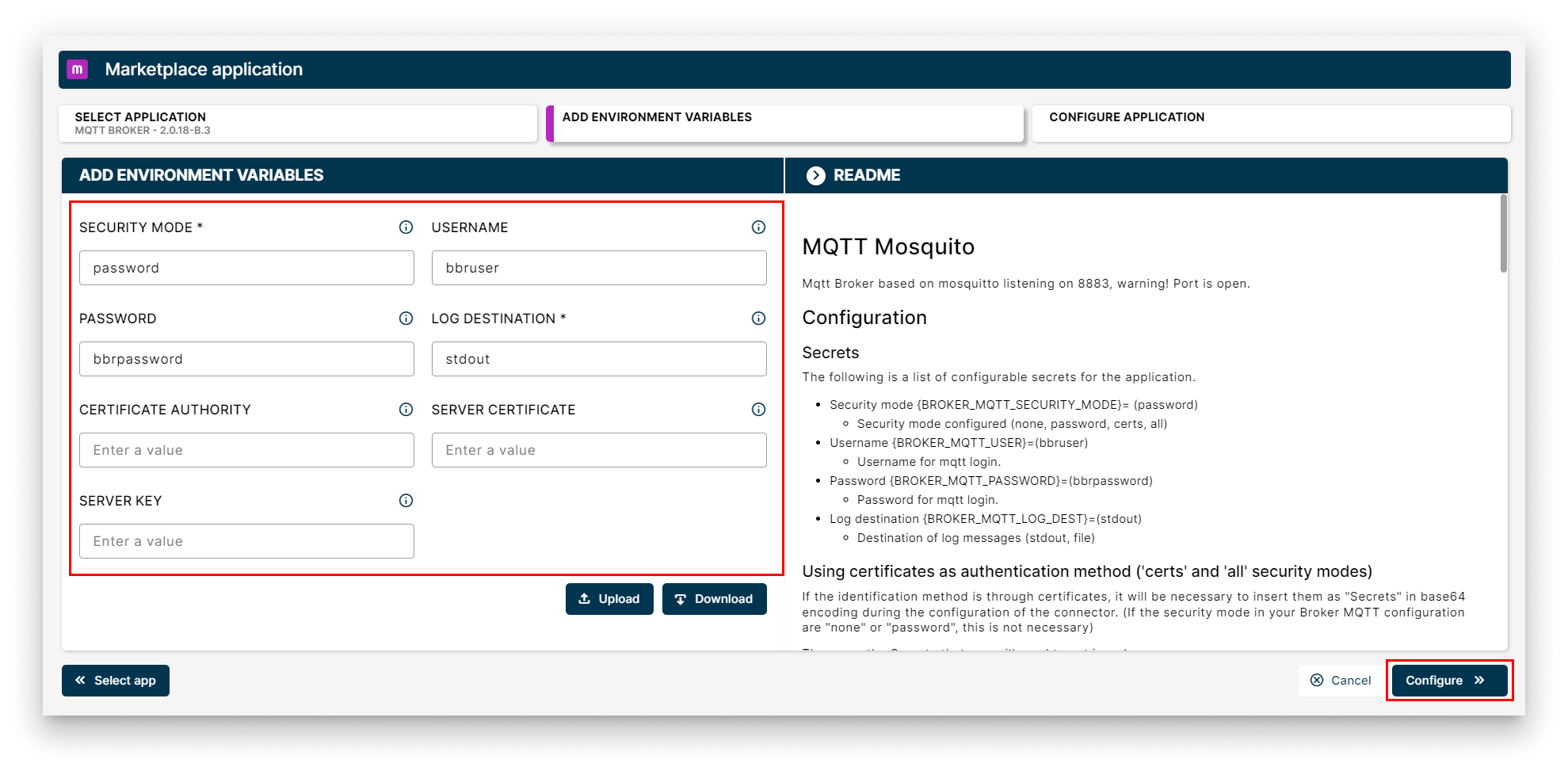The image size is (1568, 767).
Task: Click the README panel scrollbar
Action: [x=1503, y=235]
